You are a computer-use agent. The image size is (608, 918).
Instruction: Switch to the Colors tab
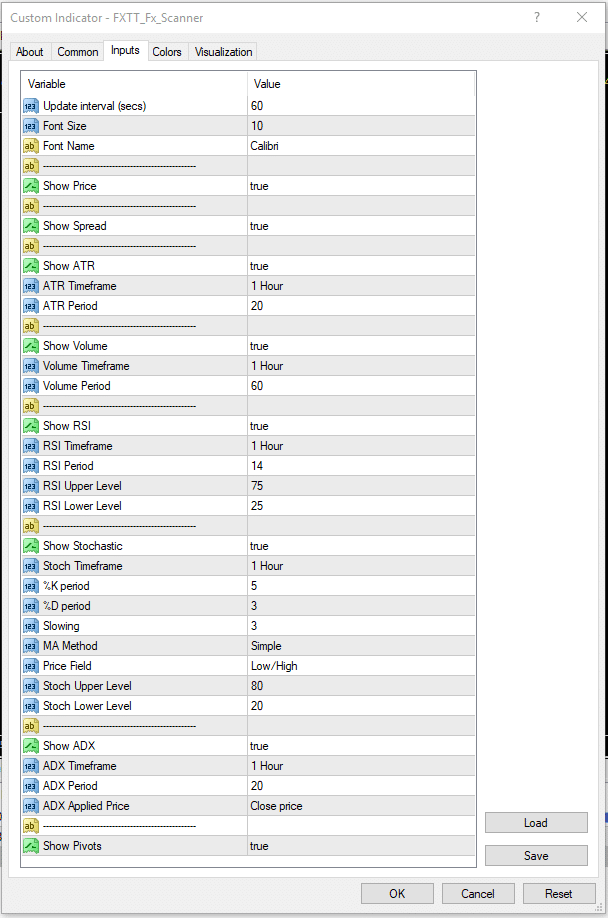tap(167, 52)
